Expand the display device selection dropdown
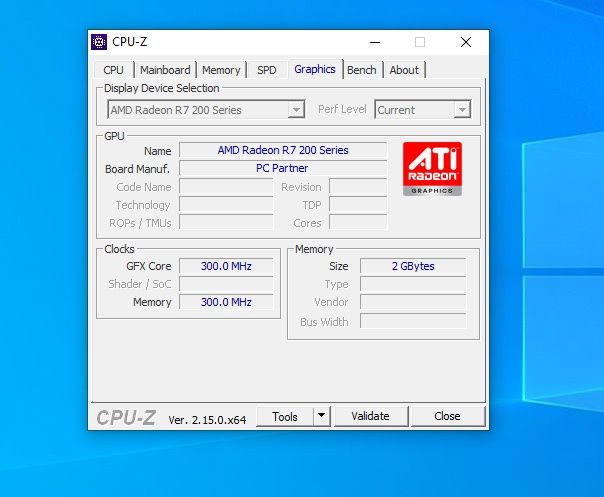604x497 pixels. (x=296, y=110)
